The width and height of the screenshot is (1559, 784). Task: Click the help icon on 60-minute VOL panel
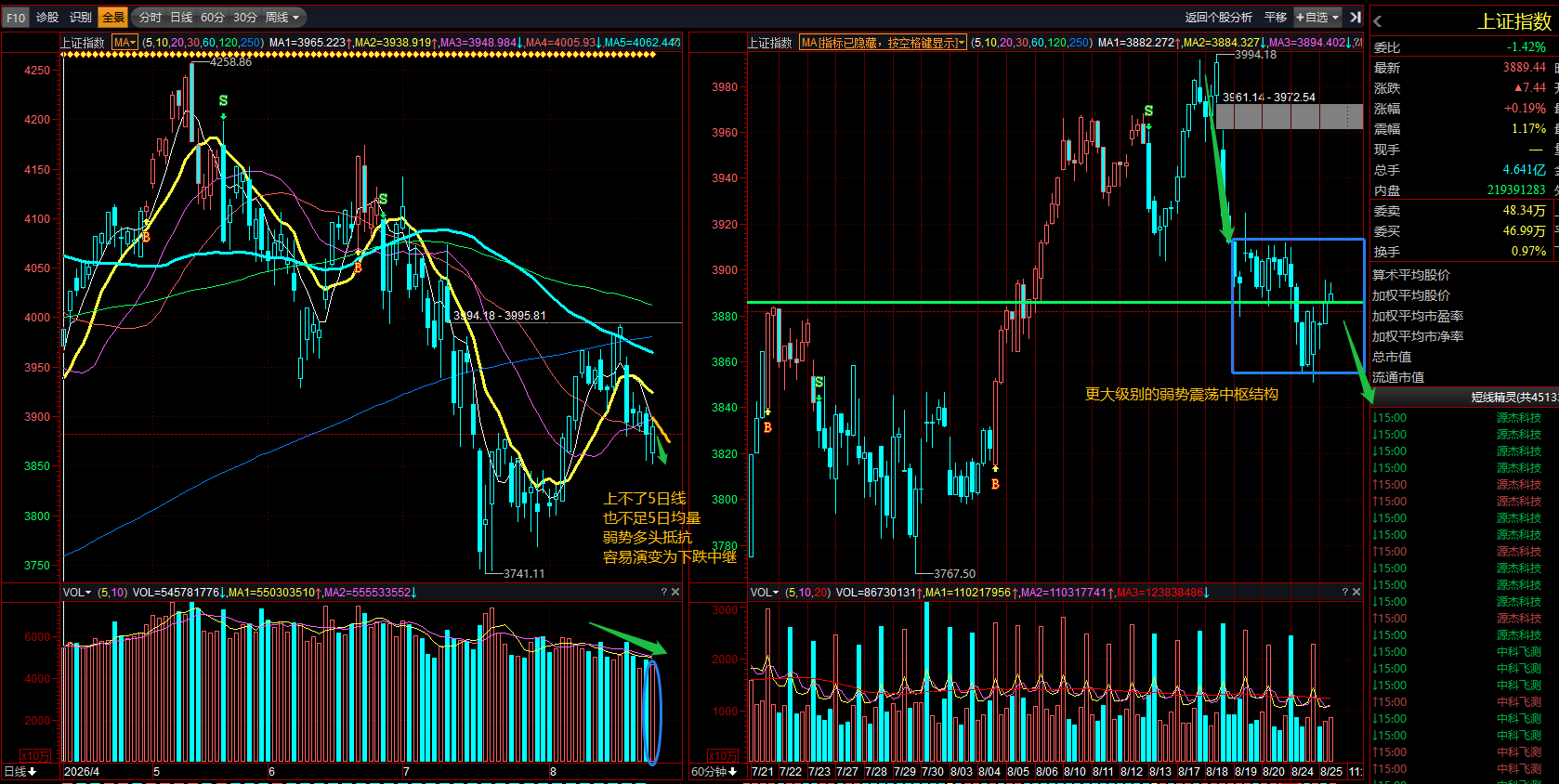pyautogui.click(x=1344, y=593)
